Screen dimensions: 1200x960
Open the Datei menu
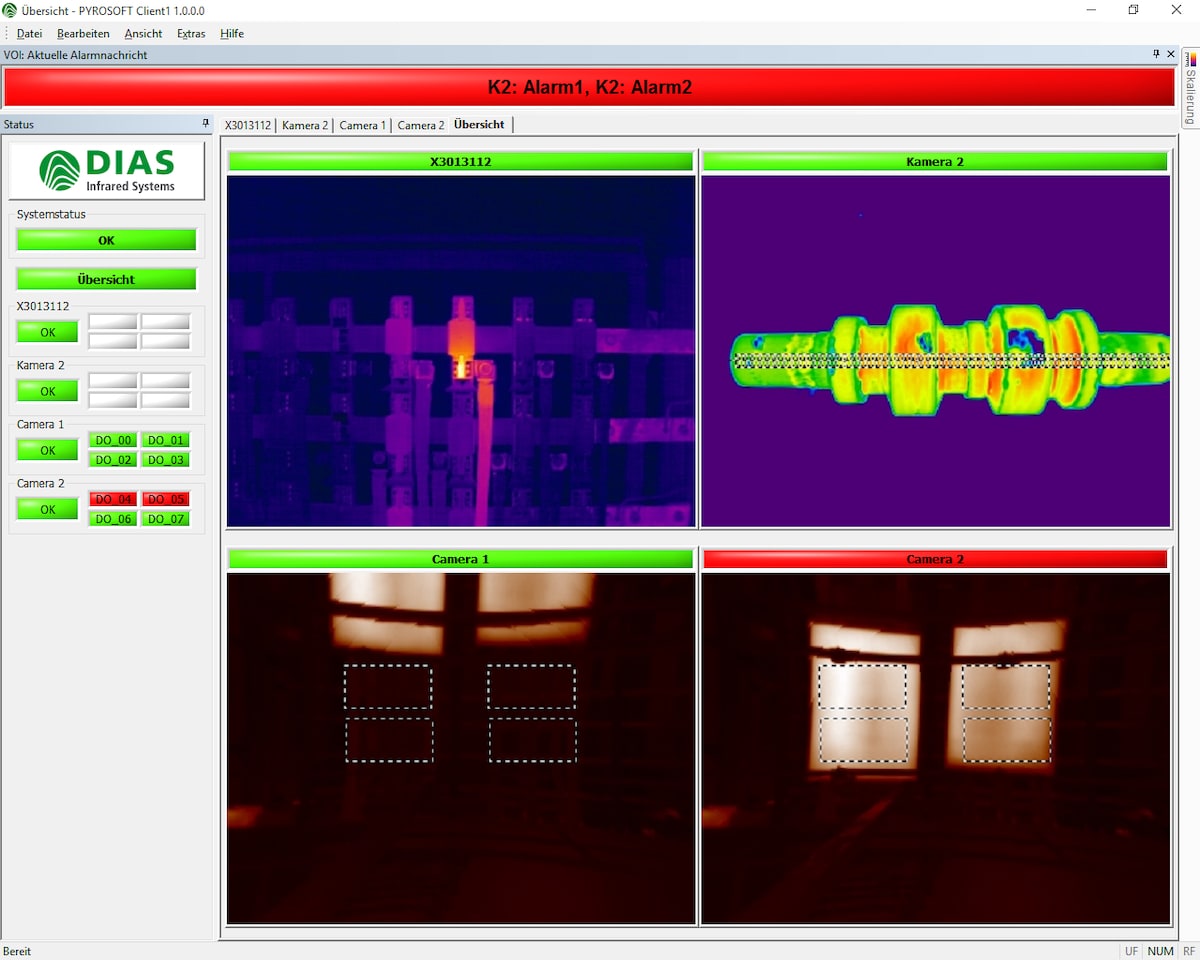click(x=29, y=33)
